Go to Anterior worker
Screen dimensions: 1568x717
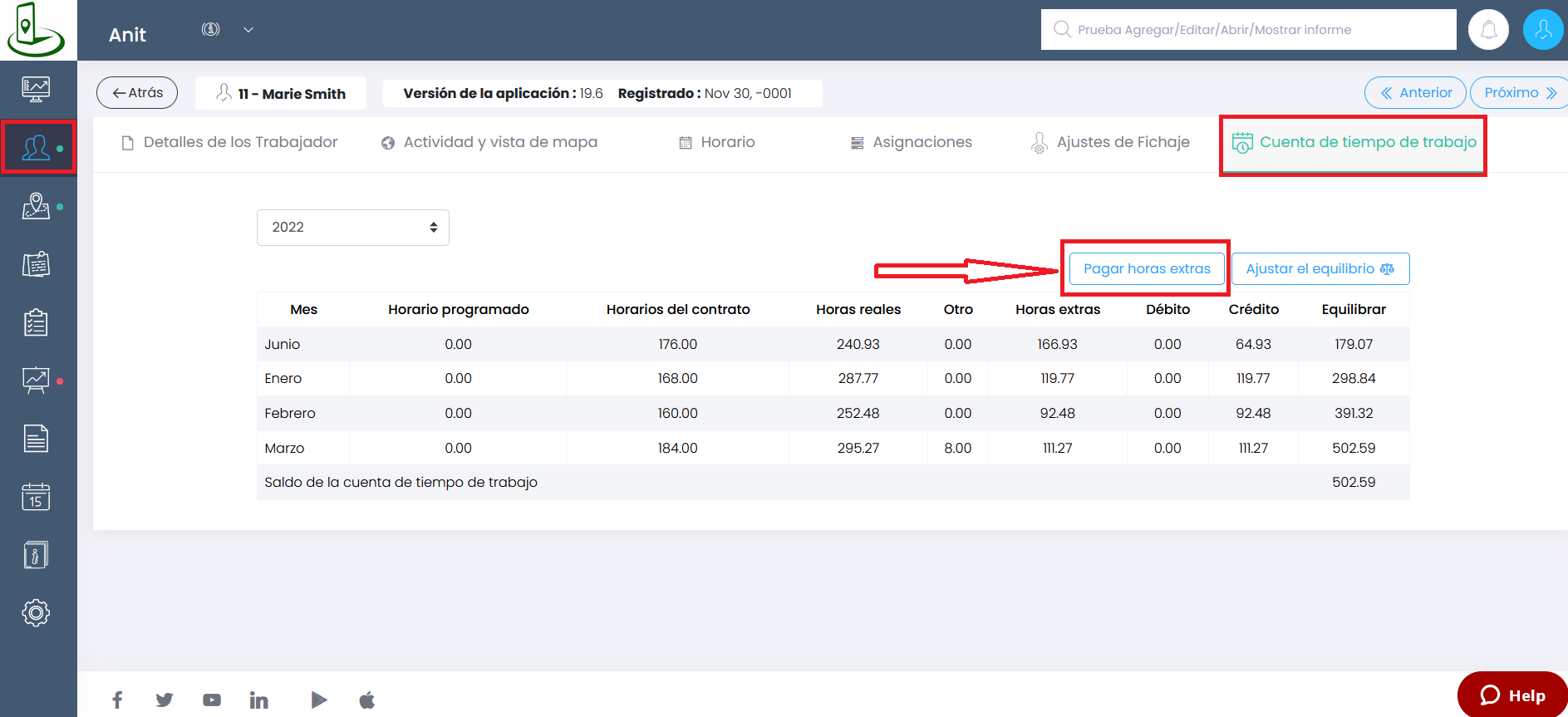tap(1415, 92)
